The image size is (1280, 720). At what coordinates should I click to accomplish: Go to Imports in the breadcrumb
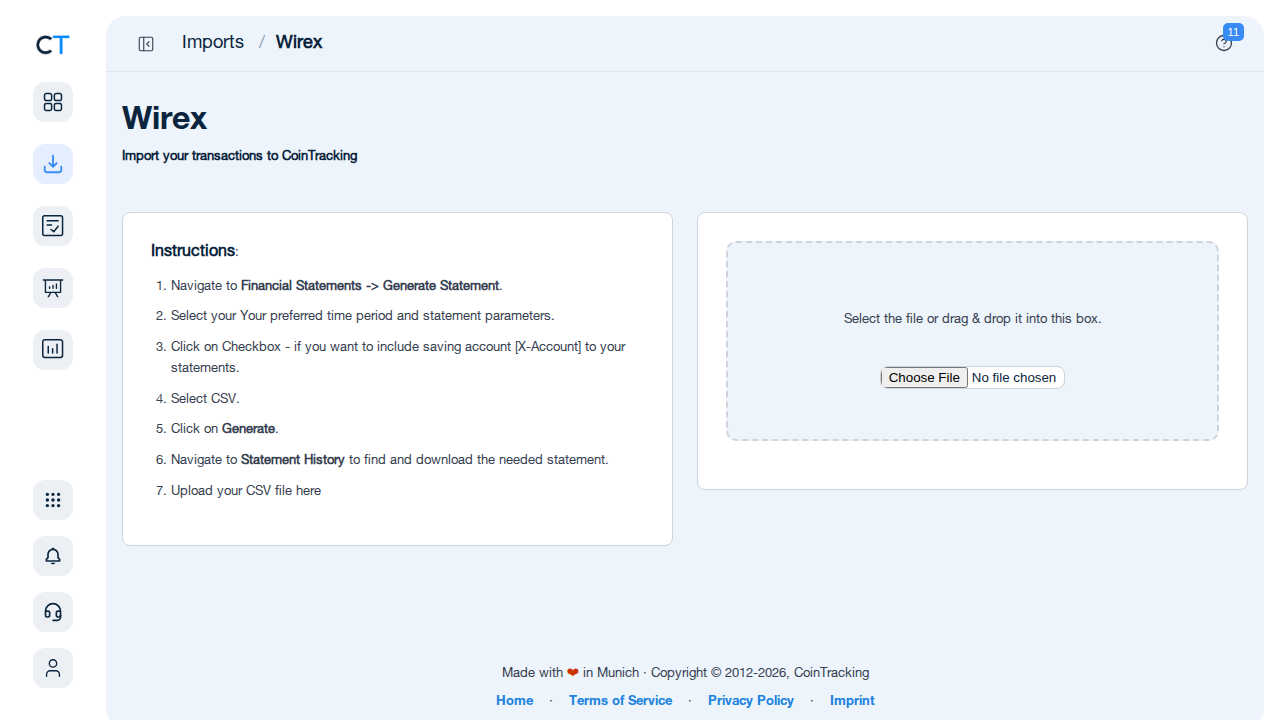[213, 42]
